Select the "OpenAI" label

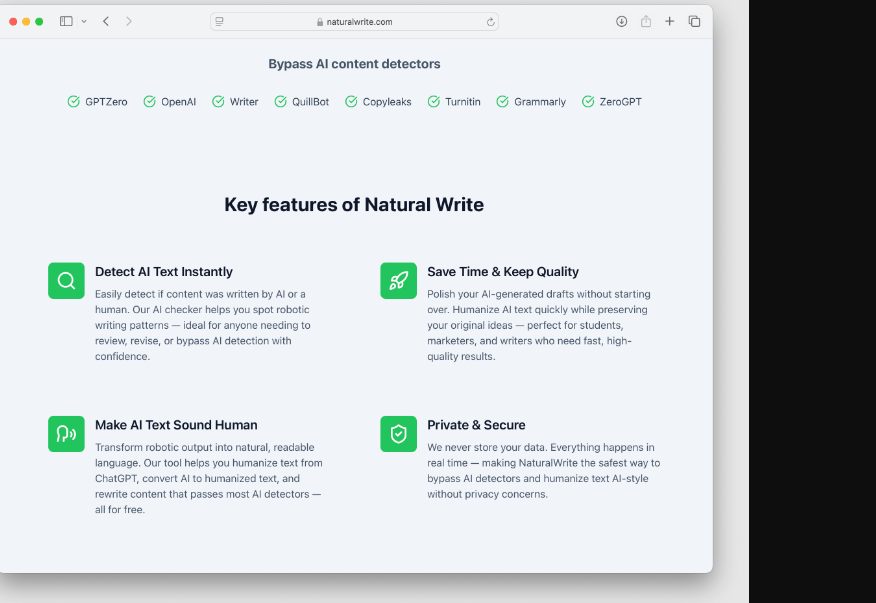[178, 102]
